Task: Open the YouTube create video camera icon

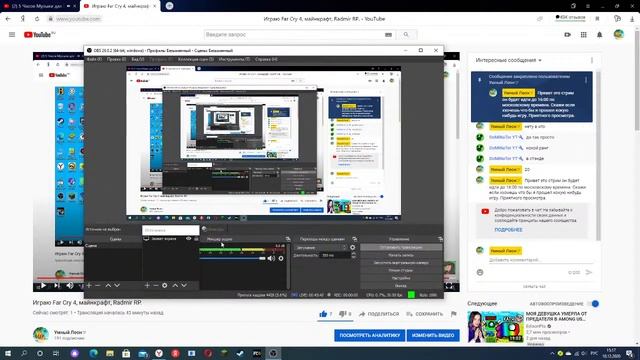Action: click(x=568, y=35)
